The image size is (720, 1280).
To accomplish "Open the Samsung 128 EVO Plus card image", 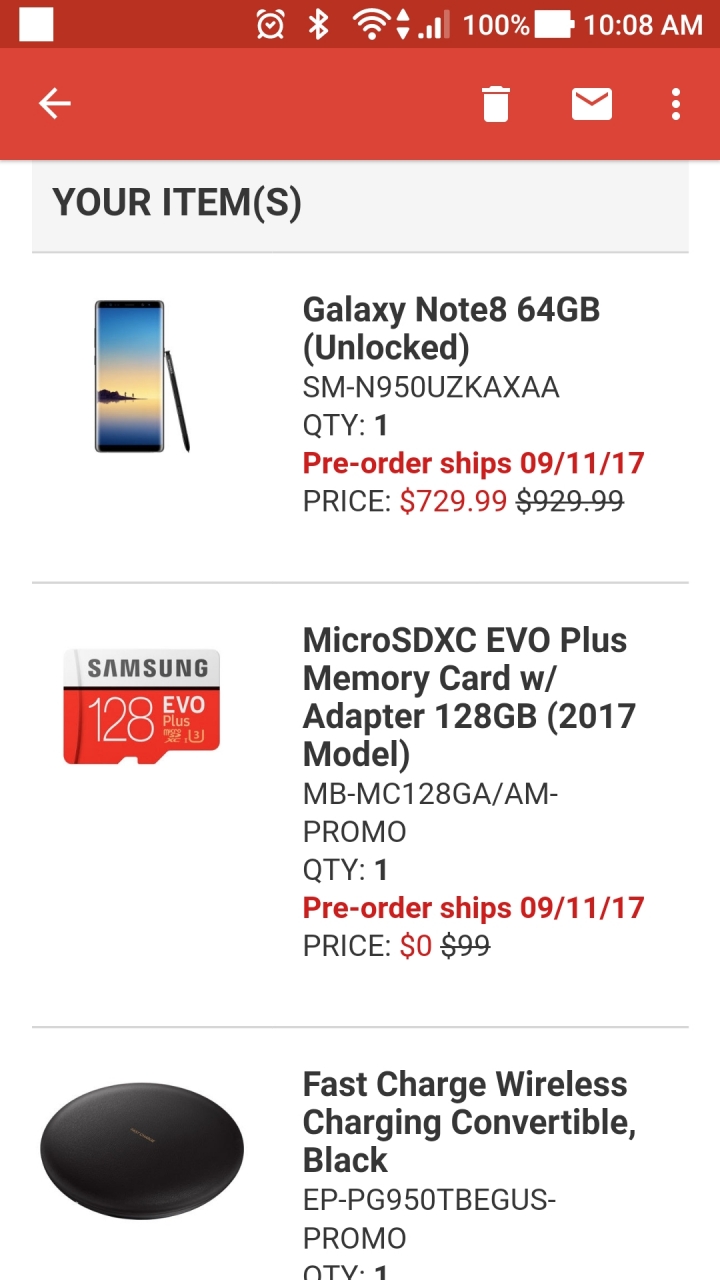I will (141, 706).
